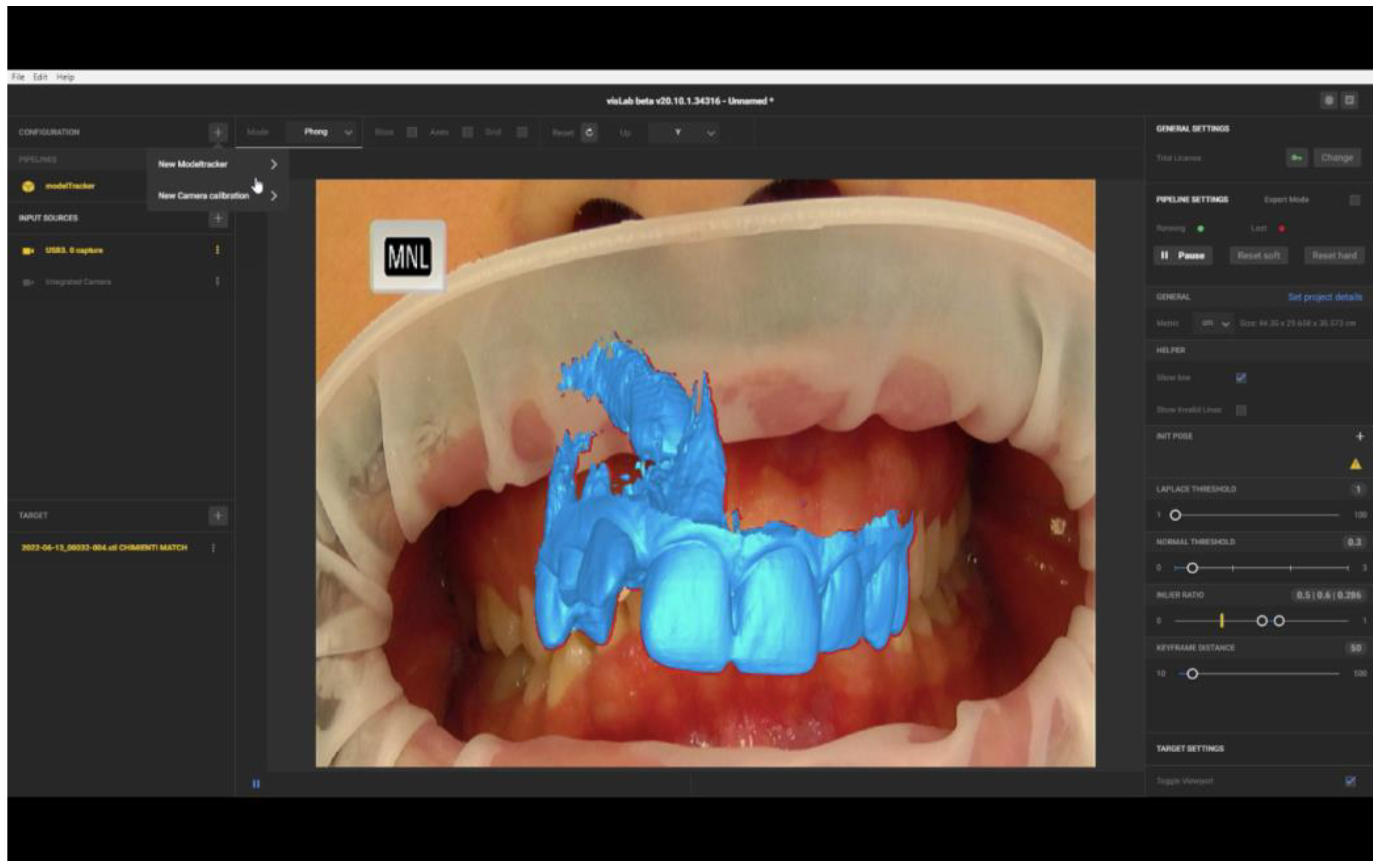This screenshot has width=1380, height=868.
Task: Click the pause icon below the viewport
Action: 256,783
